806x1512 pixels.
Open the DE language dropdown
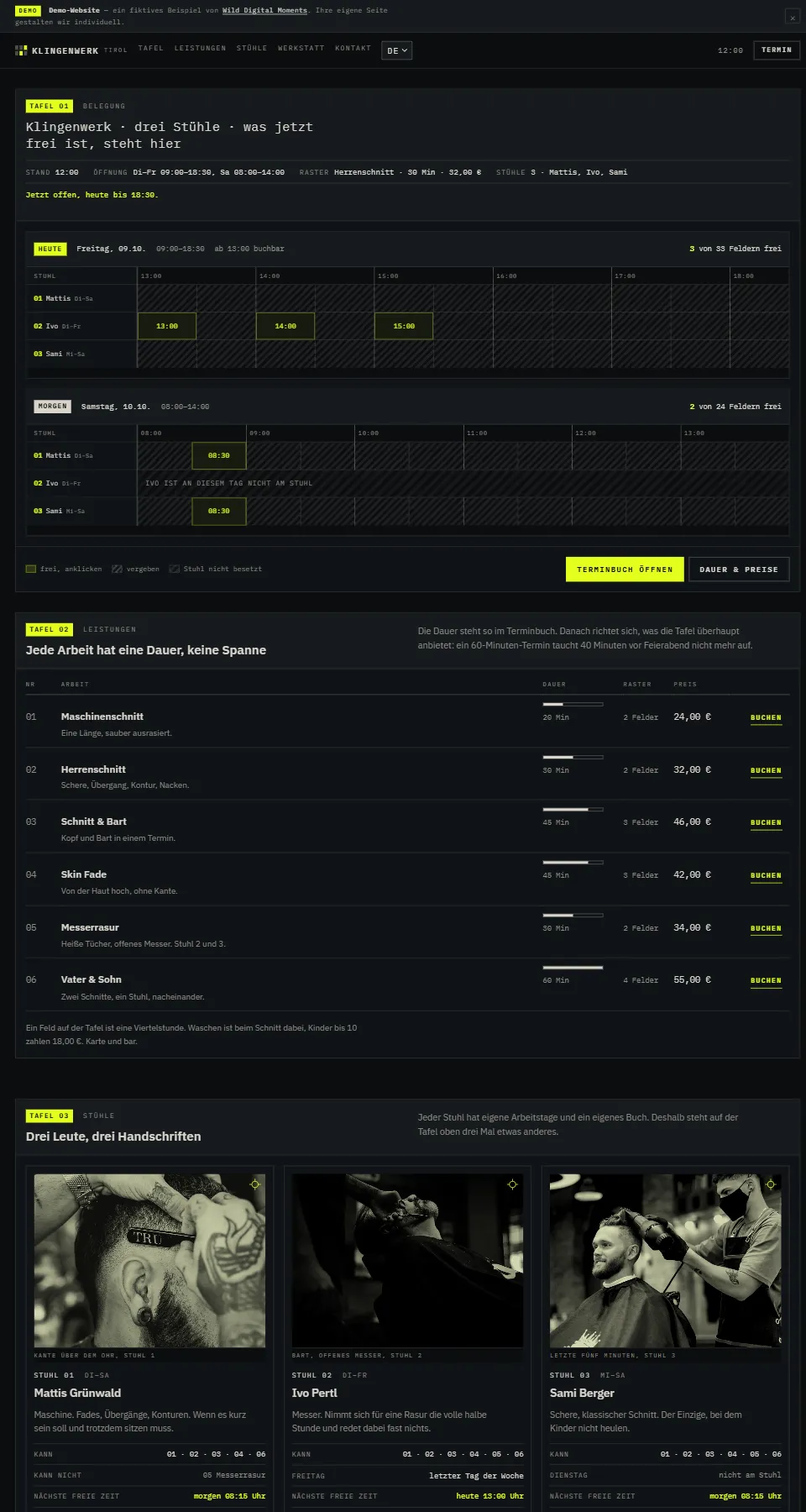[x=396, y=50]
